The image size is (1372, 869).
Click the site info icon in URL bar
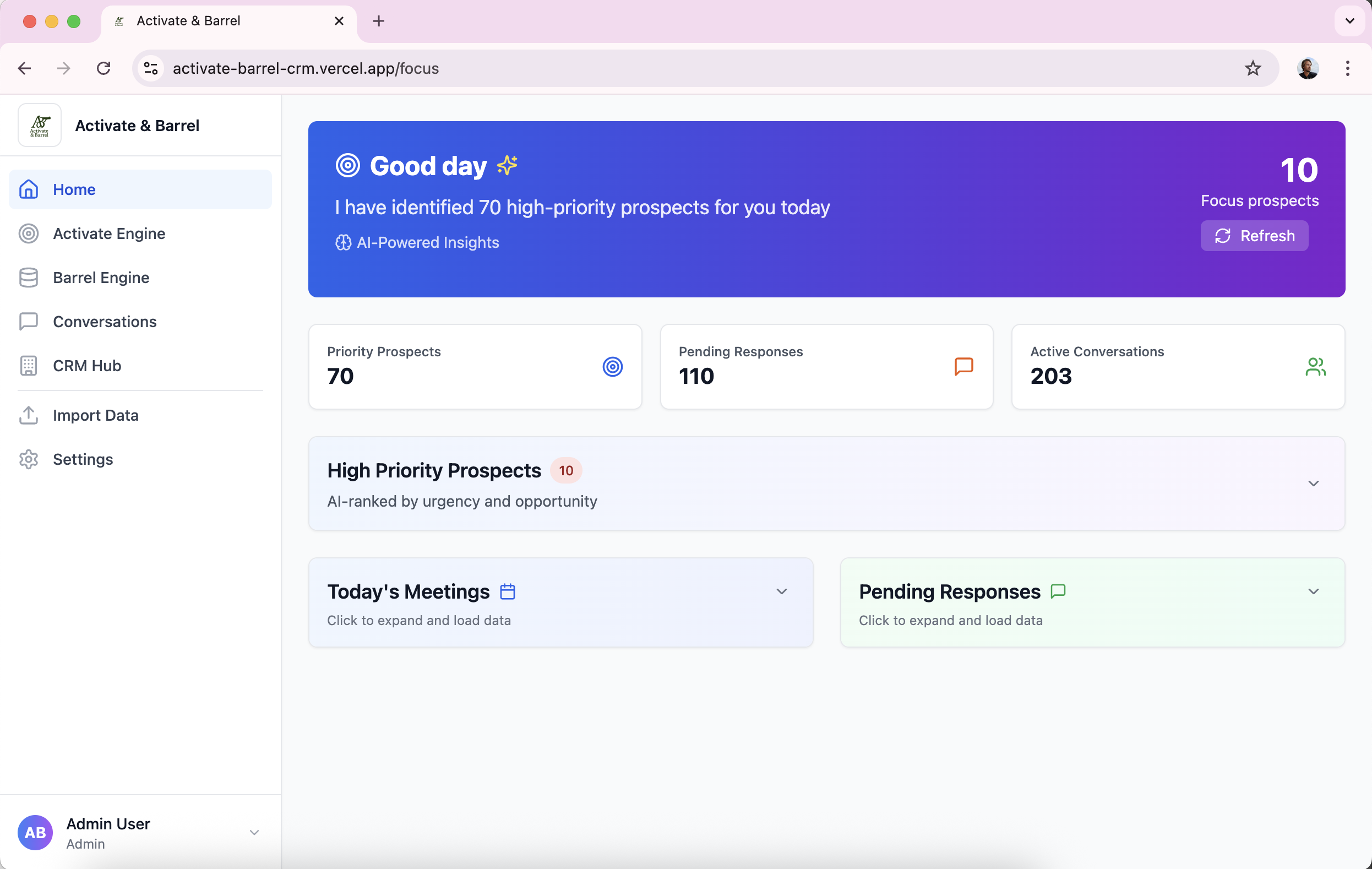click(x=151, y=68)
